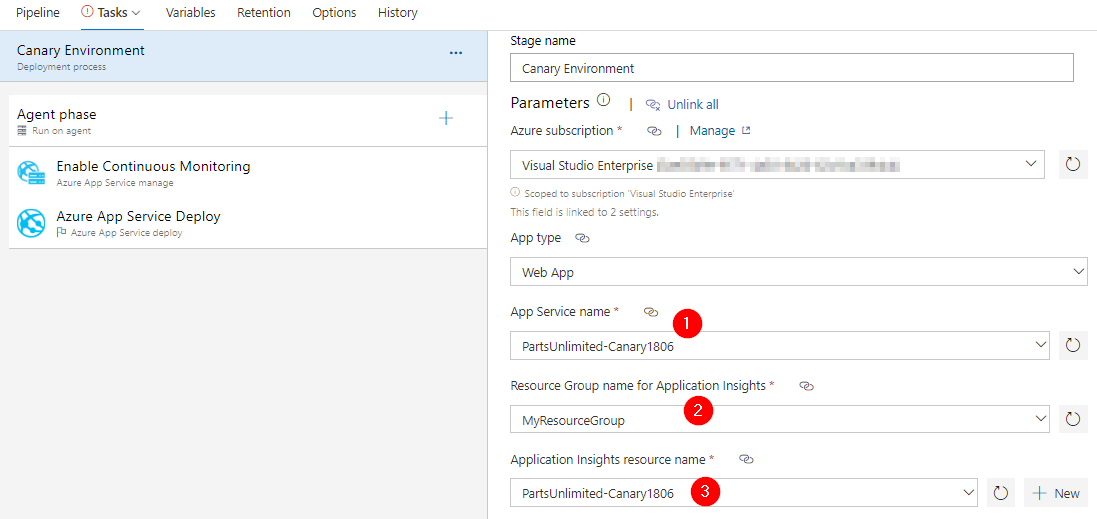Click the Unlink all chain icon
The width and height of the screenshot is (1097, 519).
tap(653, 104)
